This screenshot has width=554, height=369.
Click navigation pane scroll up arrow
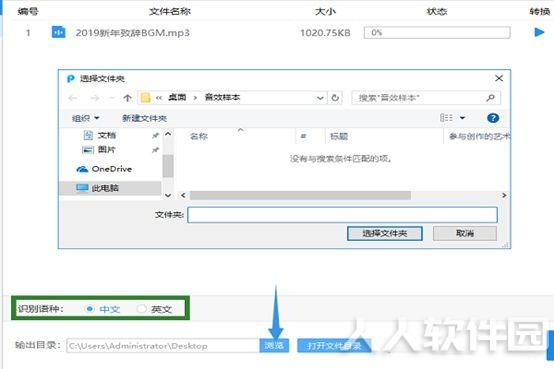[x=168, y=134]
